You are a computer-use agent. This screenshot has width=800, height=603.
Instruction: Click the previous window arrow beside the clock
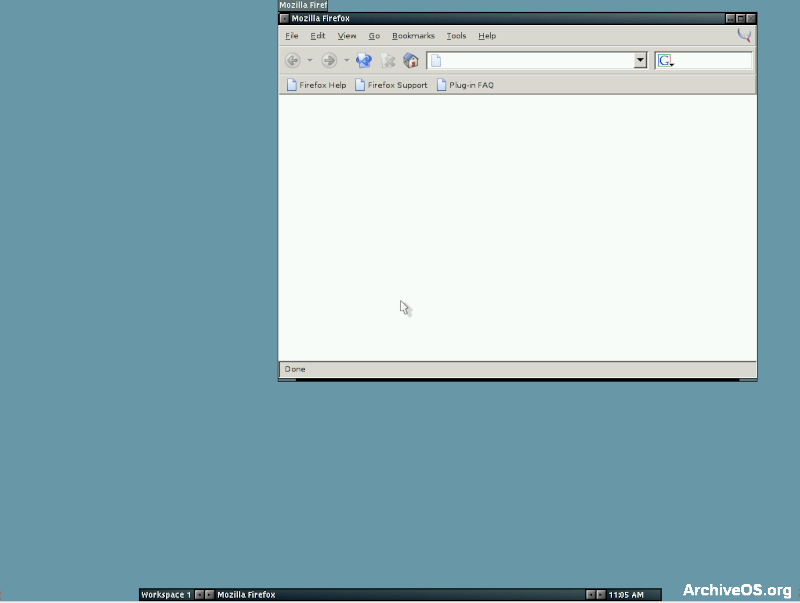click(x=590, y=595)
